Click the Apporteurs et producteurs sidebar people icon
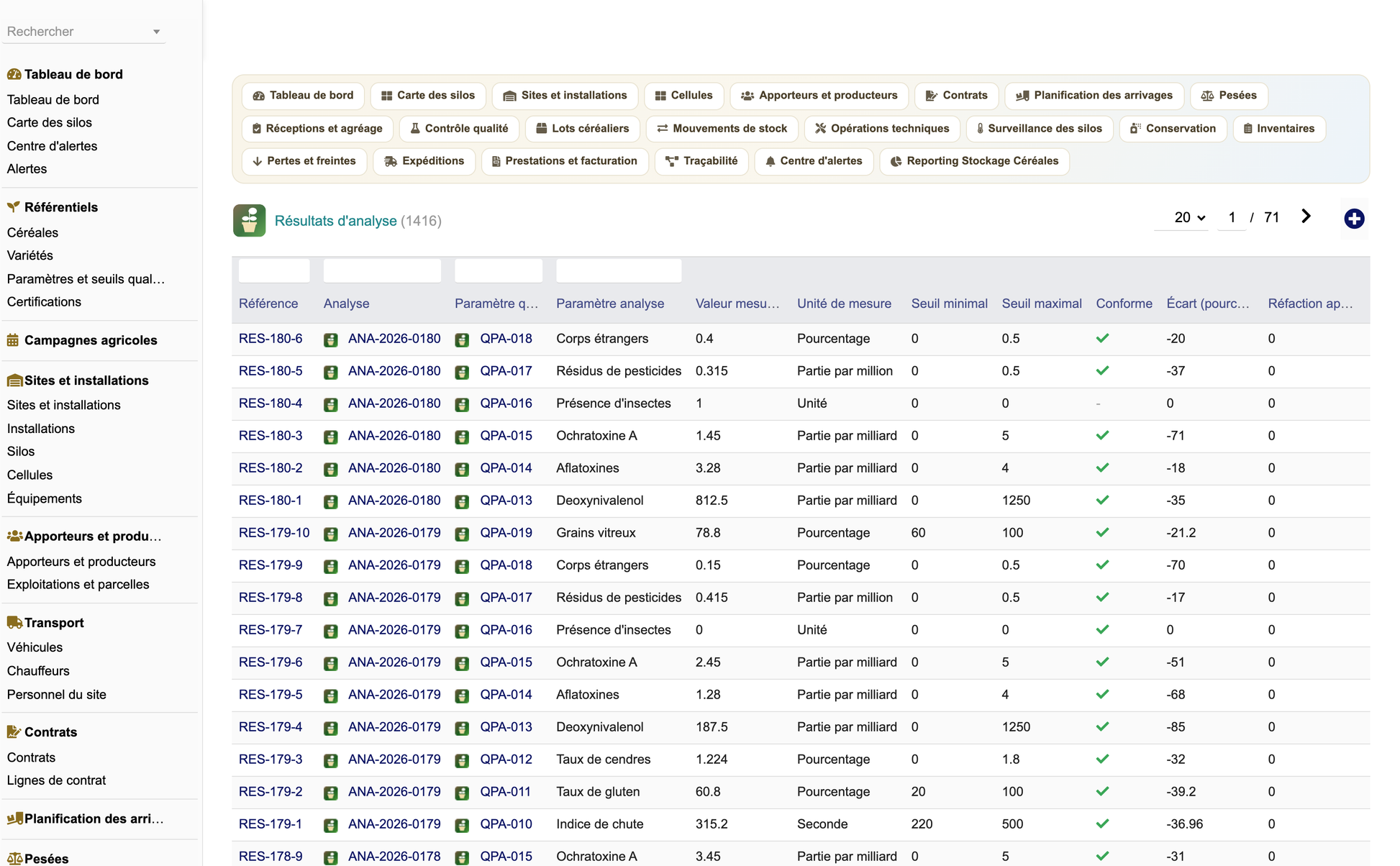1400x866 pixels. 14,536
